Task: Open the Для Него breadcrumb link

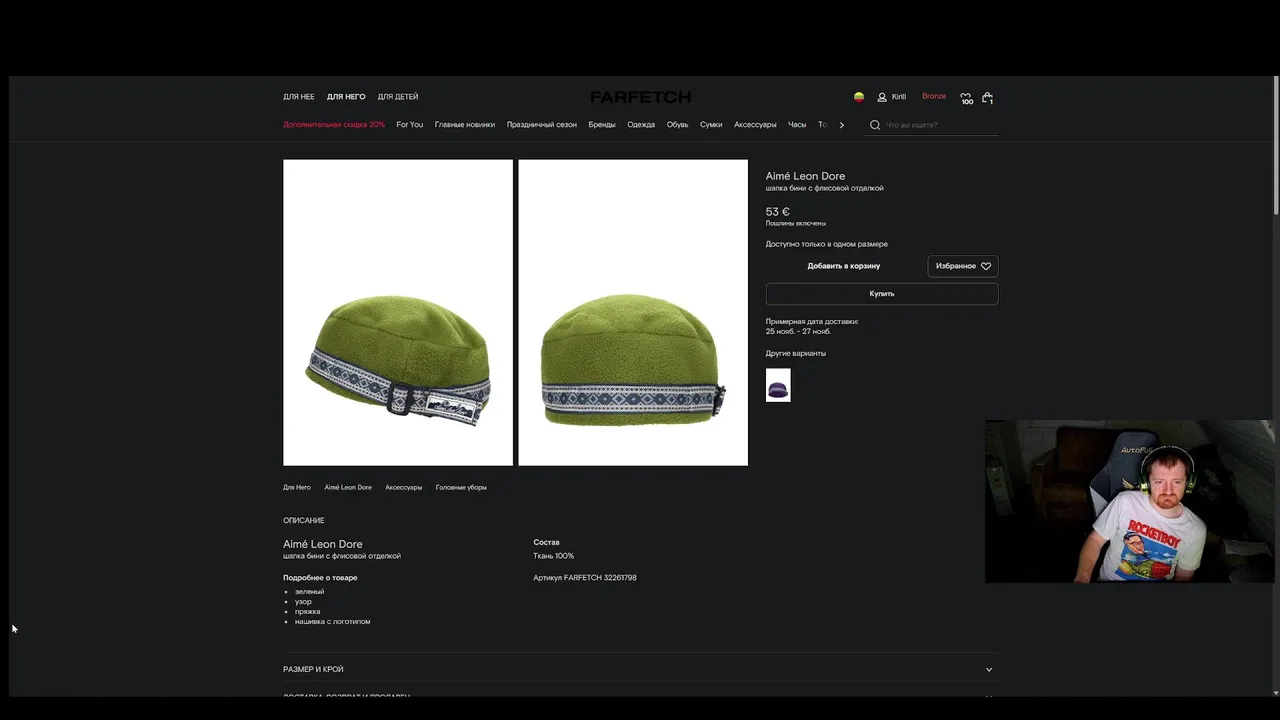Action: 297,487
